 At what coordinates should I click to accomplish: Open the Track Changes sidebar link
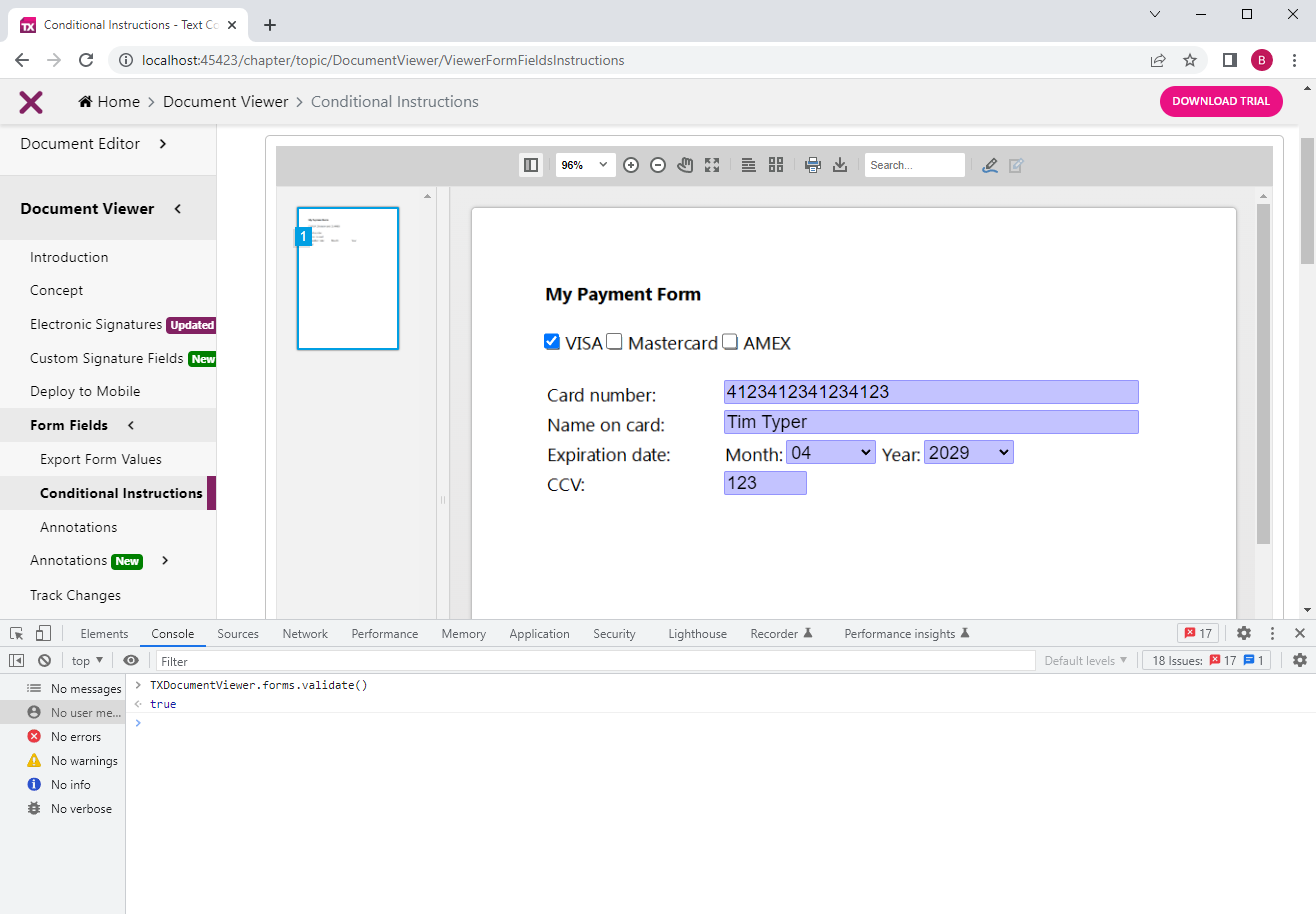tap(75, 595)
